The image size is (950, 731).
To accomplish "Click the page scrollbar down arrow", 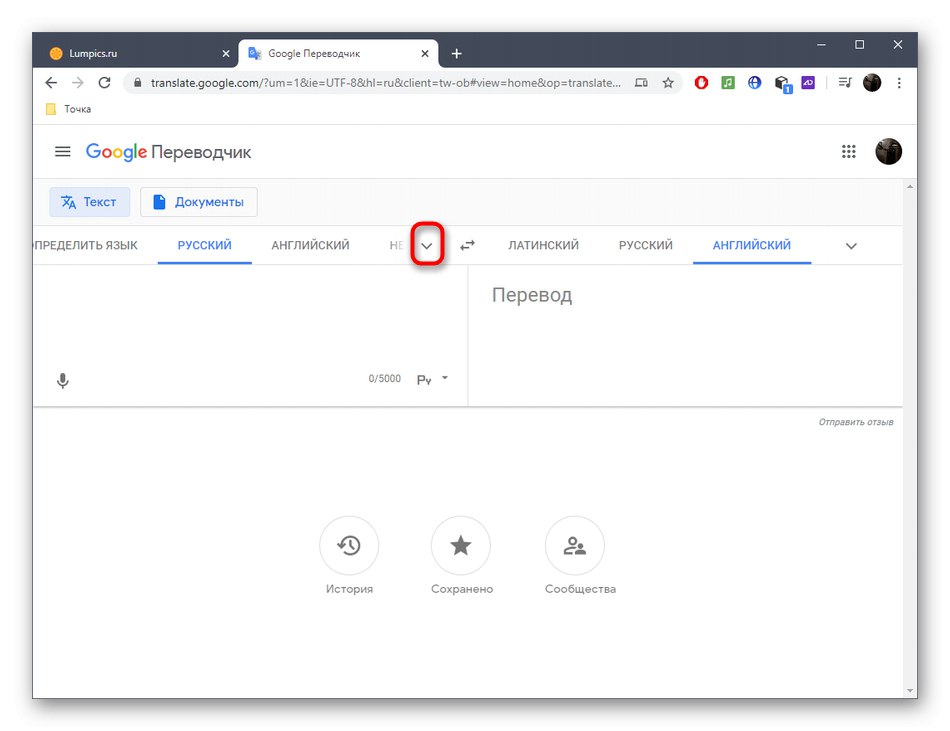I will [x=909, y=691].
